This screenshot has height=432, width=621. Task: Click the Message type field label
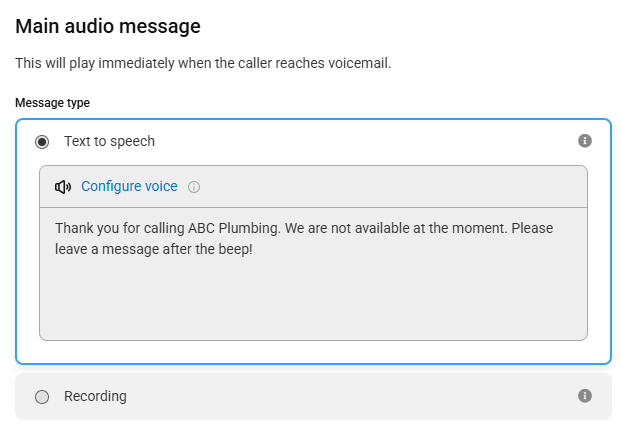coord(52,103)
